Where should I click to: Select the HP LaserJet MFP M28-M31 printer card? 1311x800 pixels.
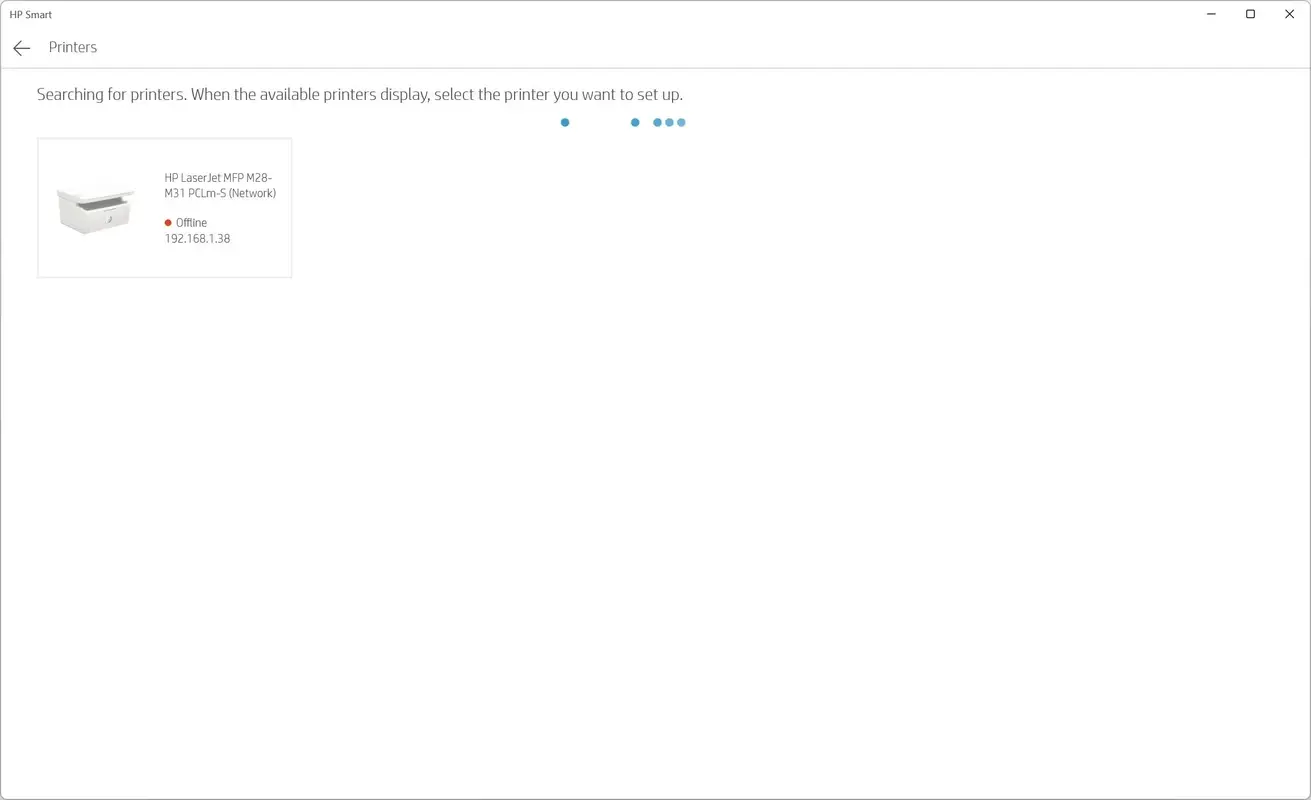tap(164, 207)
